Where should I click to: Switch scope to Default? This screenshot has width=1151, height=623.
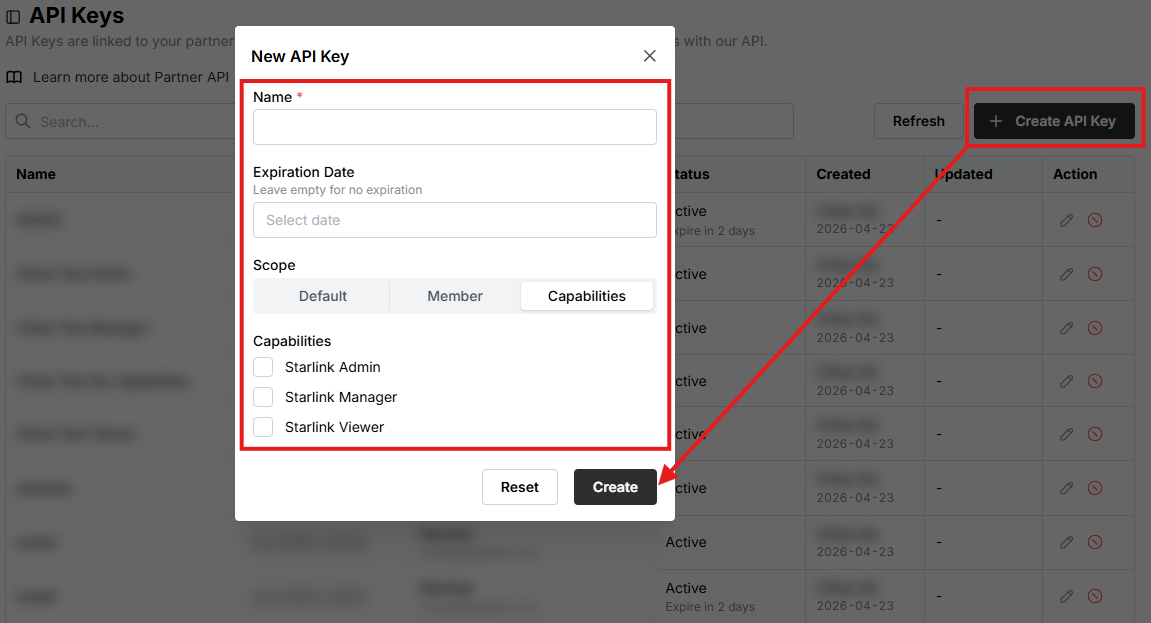tap(322, 296)
